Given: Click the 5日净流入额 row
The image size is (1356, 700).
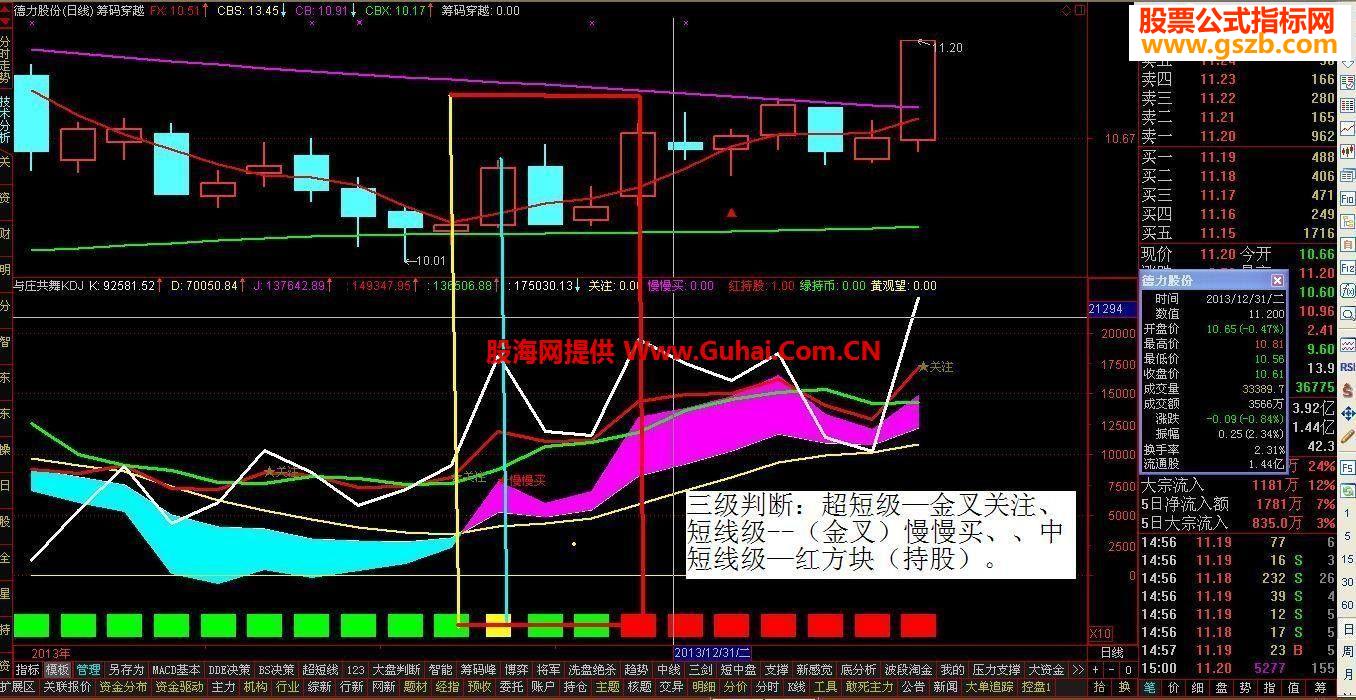Looking at the screenshot, I should click(1238, 504).
